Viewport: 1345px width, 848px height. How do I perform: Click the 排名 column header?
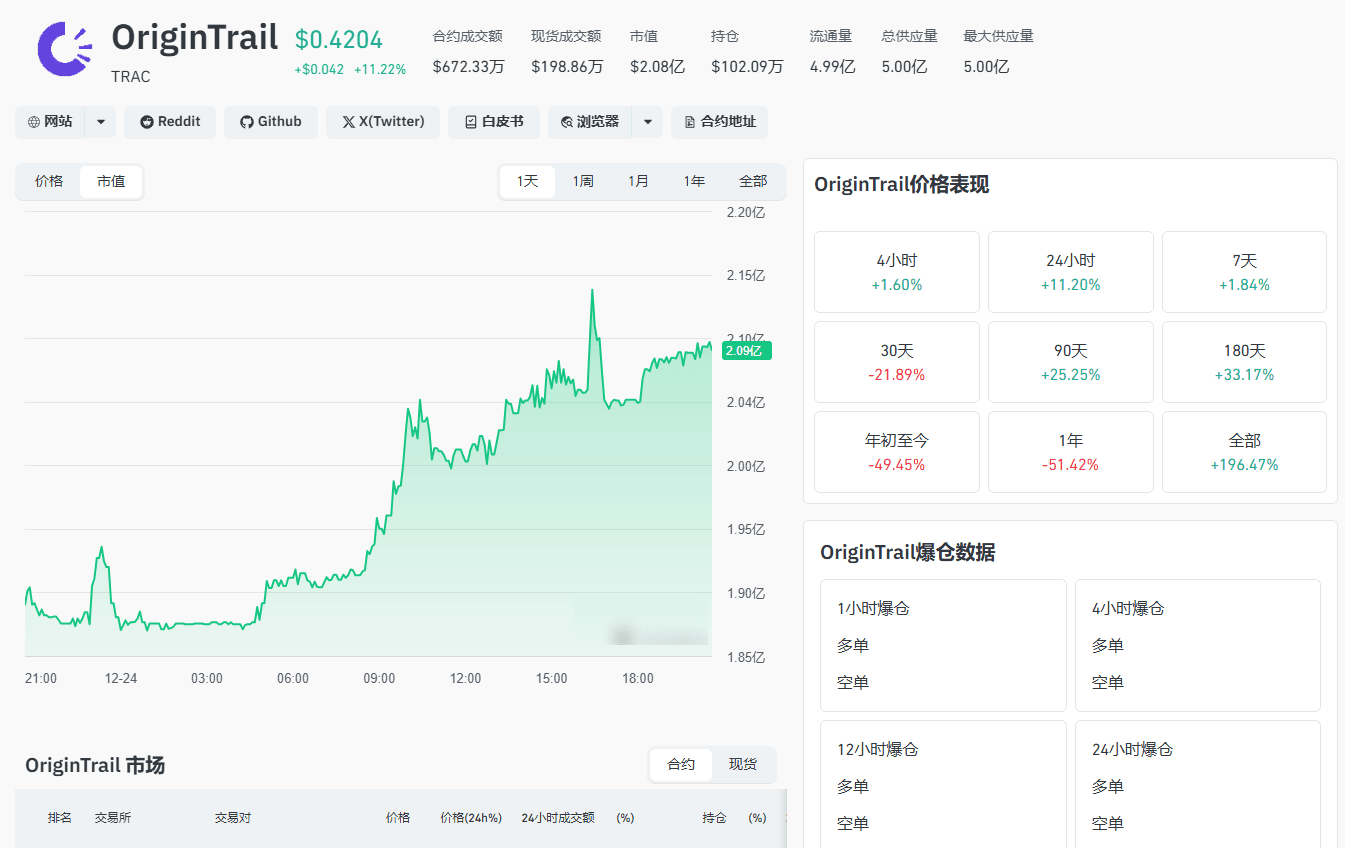pyautogui.click(x=60, y=818)
